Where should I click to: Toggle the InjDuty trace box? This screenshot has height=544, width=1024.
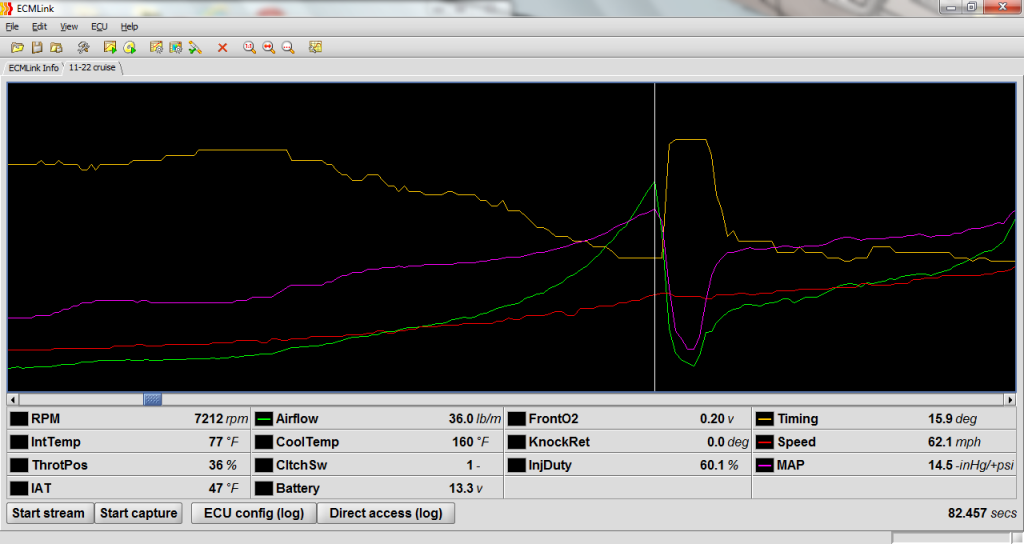(517, 465)
